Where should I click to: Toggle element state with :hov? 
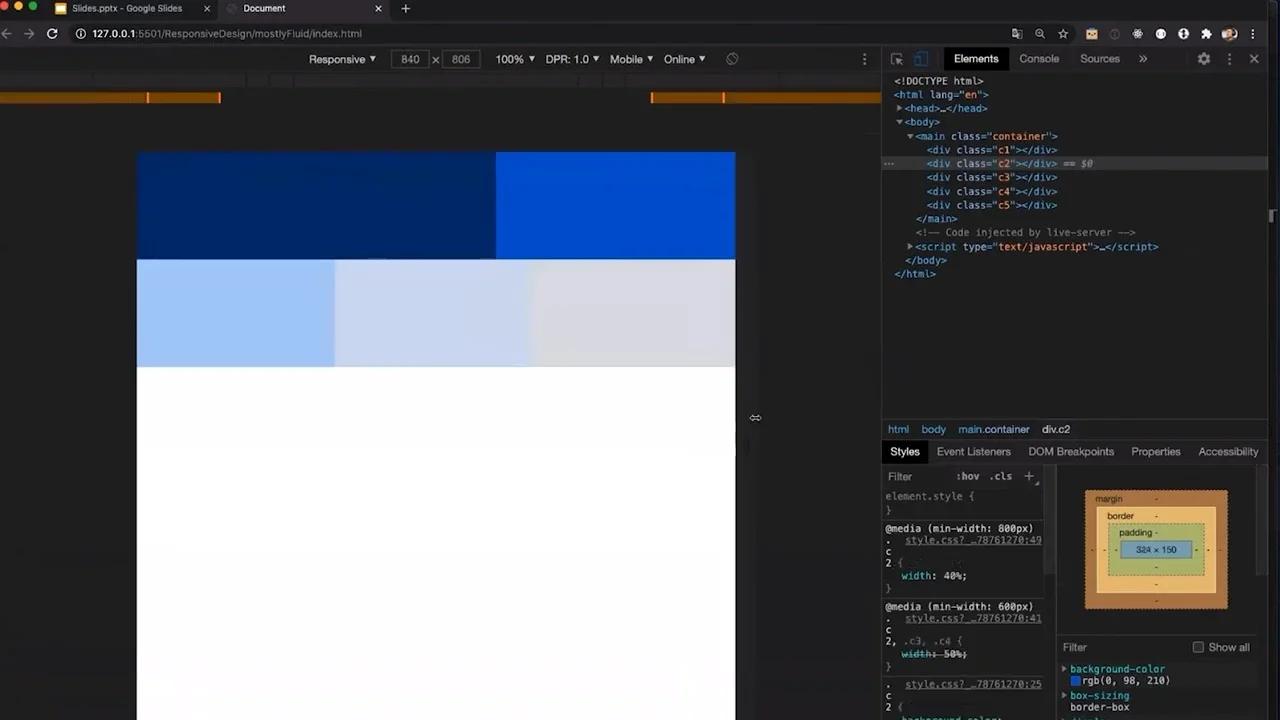click(x=968, y=476)
